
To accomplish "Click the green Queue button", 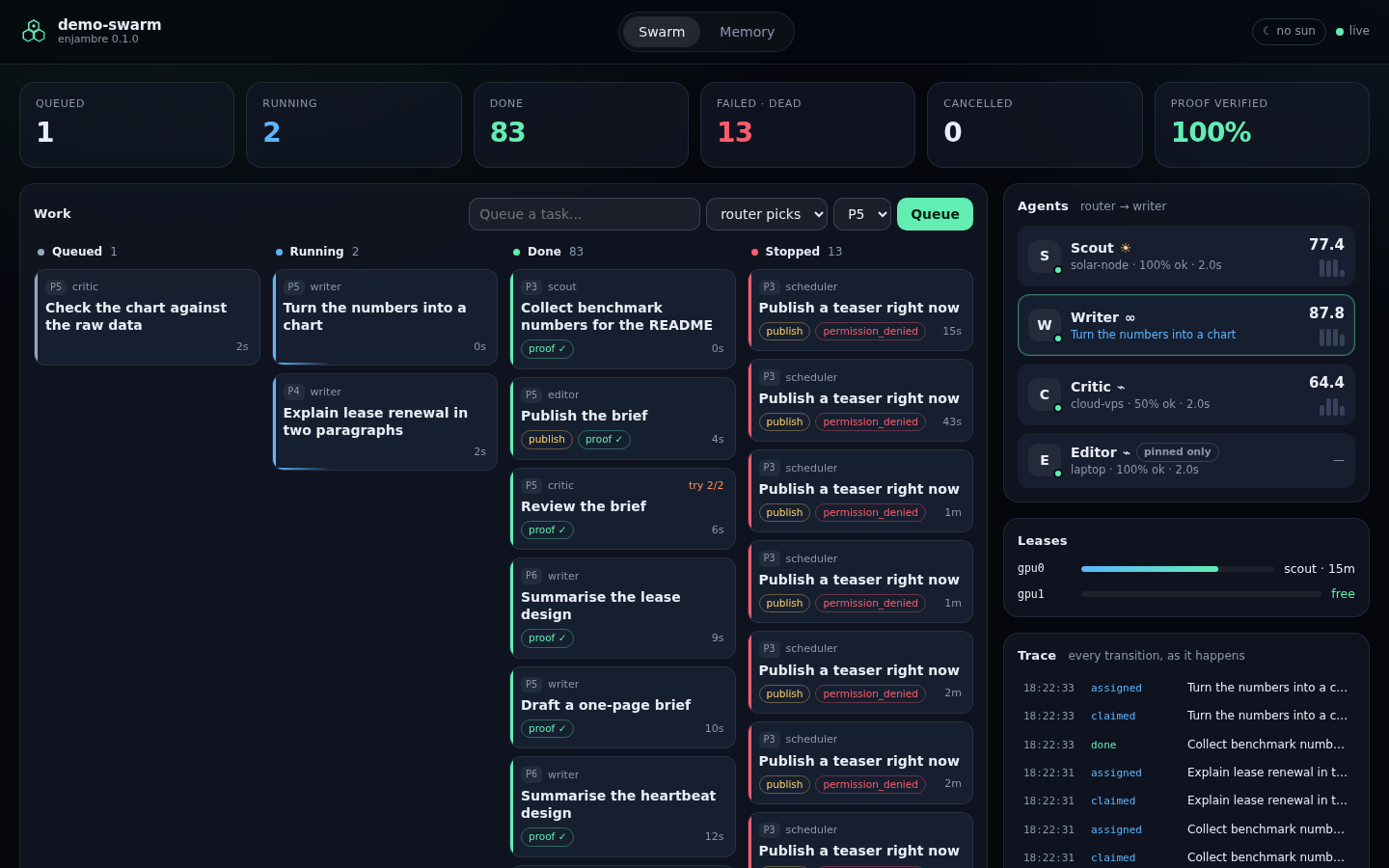I will (935, 214).
